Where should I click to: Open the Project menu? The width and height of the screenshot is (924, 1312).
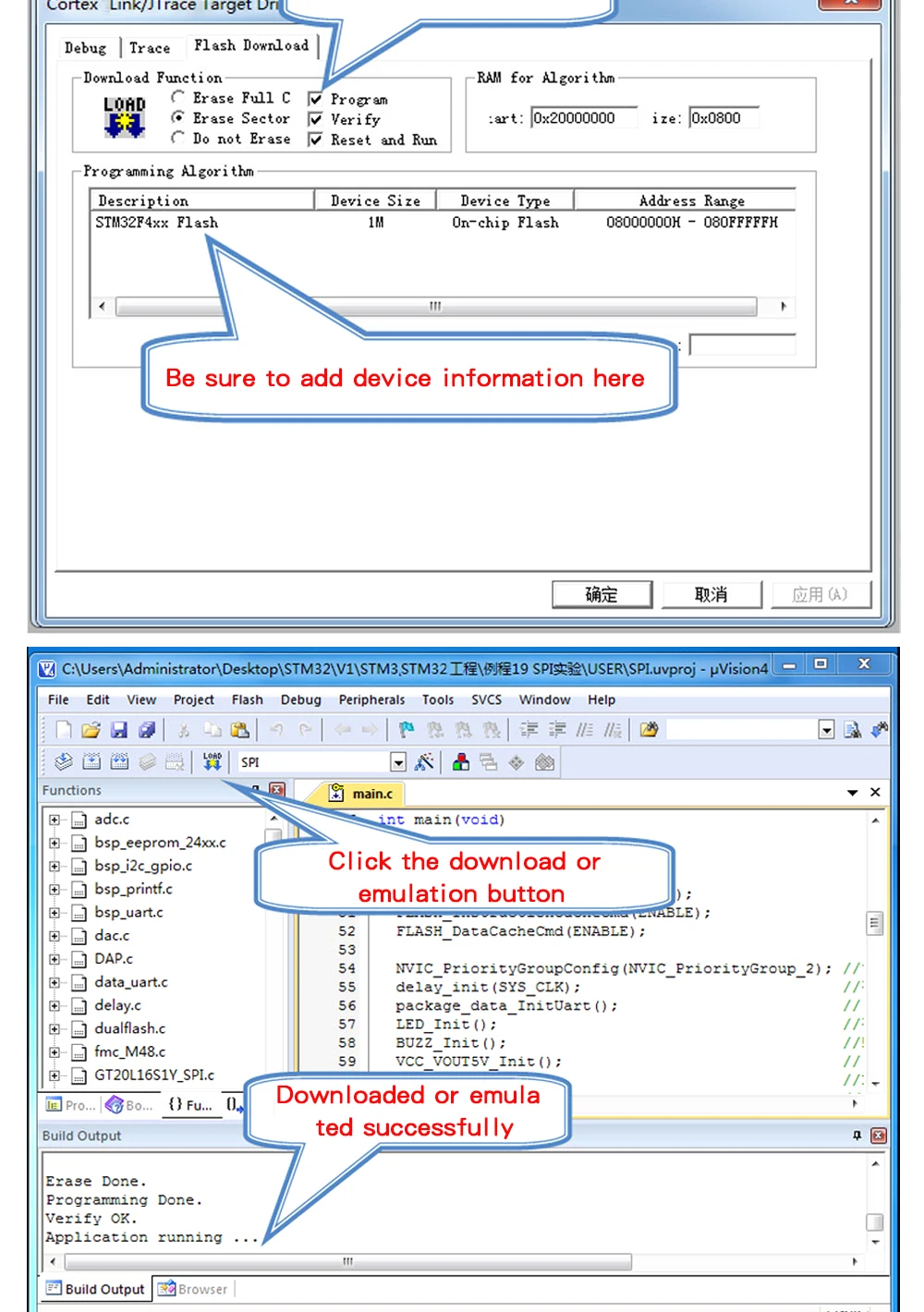pyautogui.click(x=193, y=699)
